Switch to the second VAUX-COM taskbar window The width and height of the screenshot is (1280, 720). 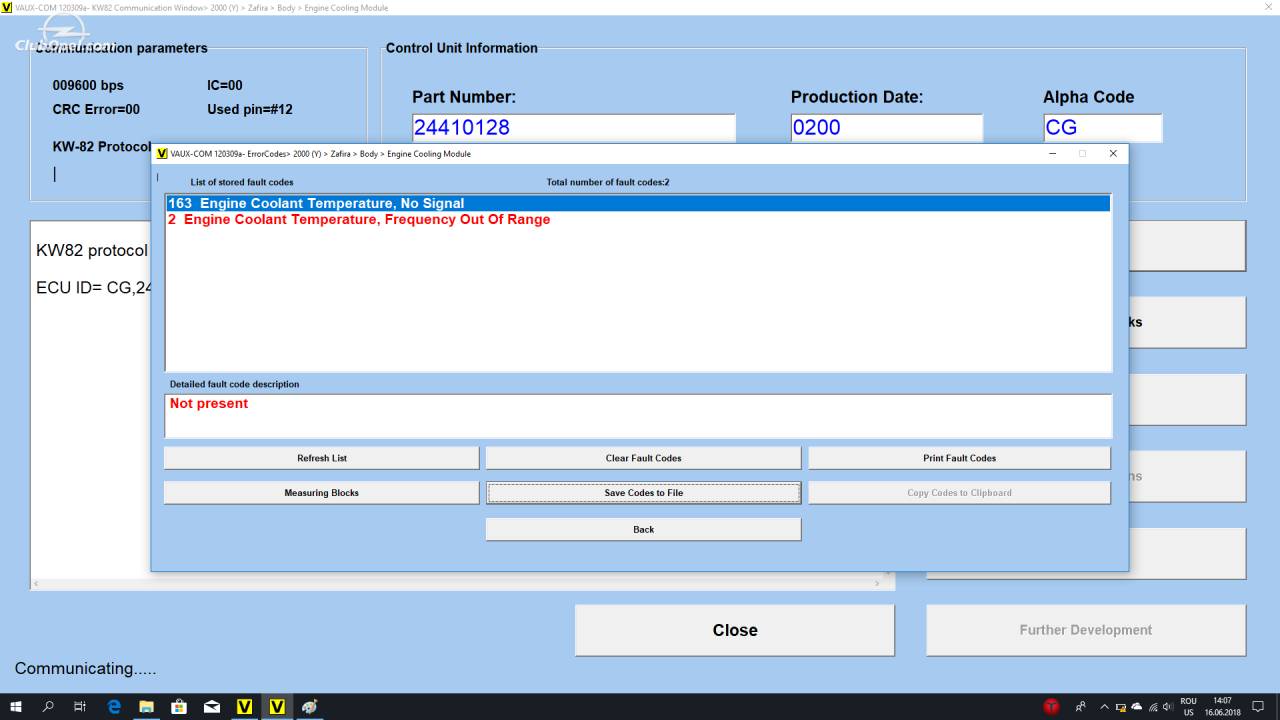click(x=277, y=707)
